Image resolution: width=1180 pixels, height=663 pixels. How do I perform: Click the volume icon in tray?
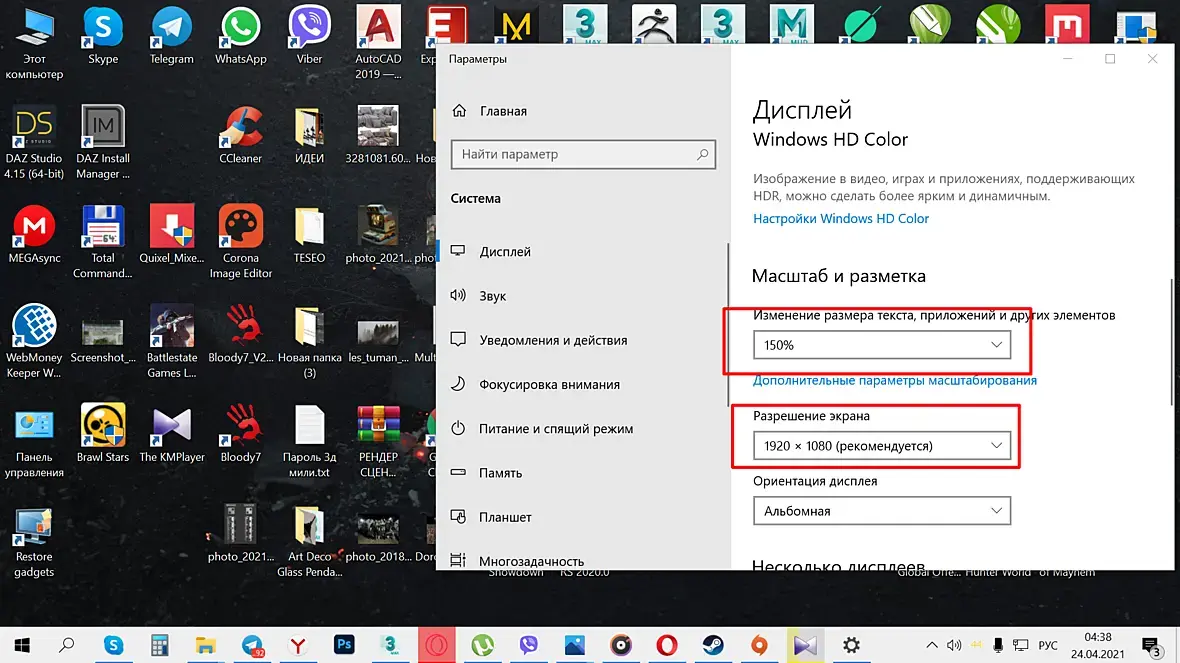[954, 645]
